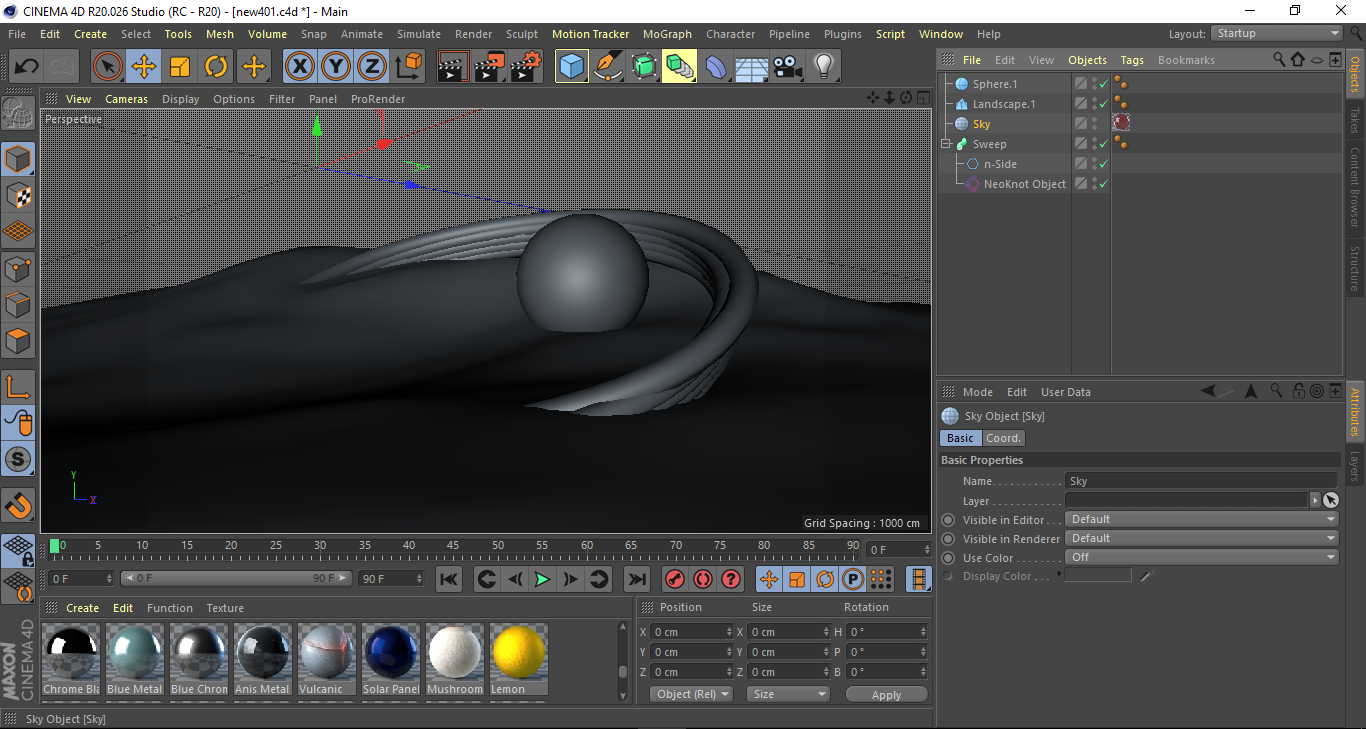Image resolution: width=1366 pixels, height=729 pixels.
Task: Open Object (Rel) coordinate dropdown
Action: [691, 694]
